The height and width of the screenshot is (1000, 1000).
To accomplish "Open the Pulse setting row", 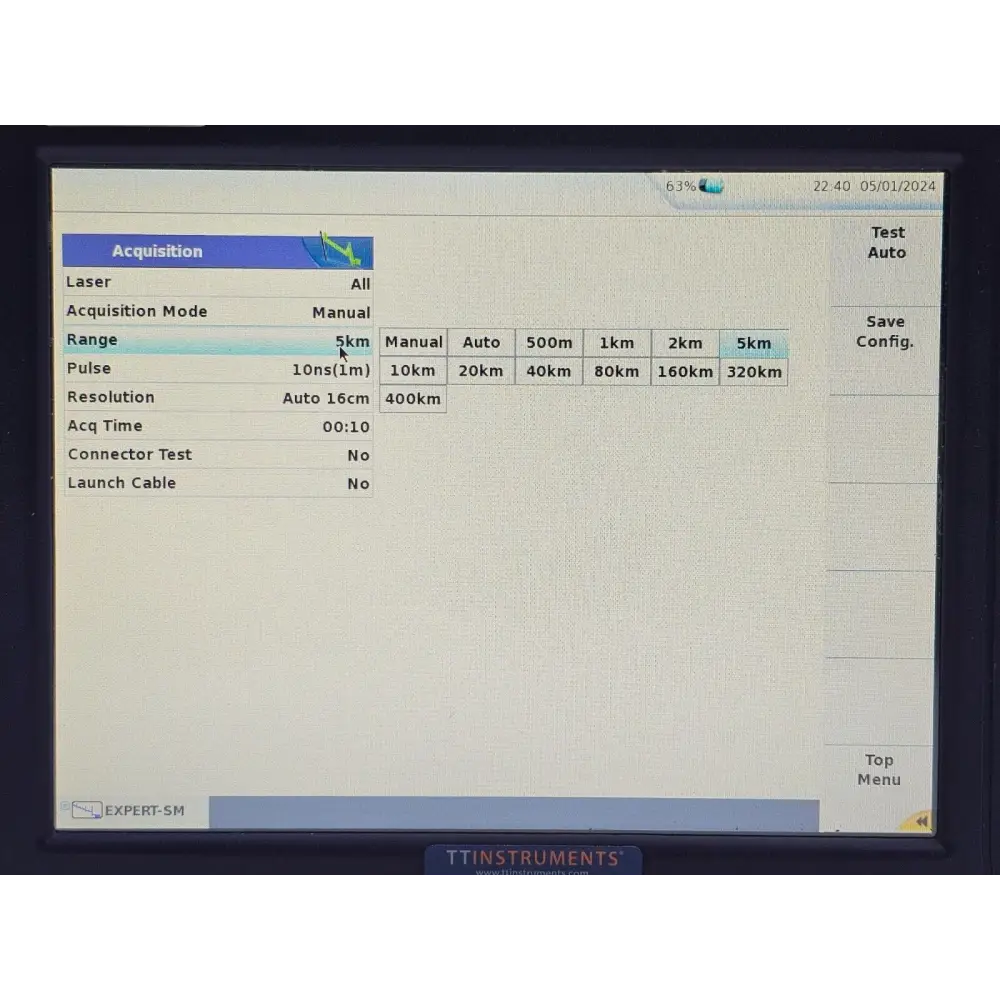I will click(218, 369).
